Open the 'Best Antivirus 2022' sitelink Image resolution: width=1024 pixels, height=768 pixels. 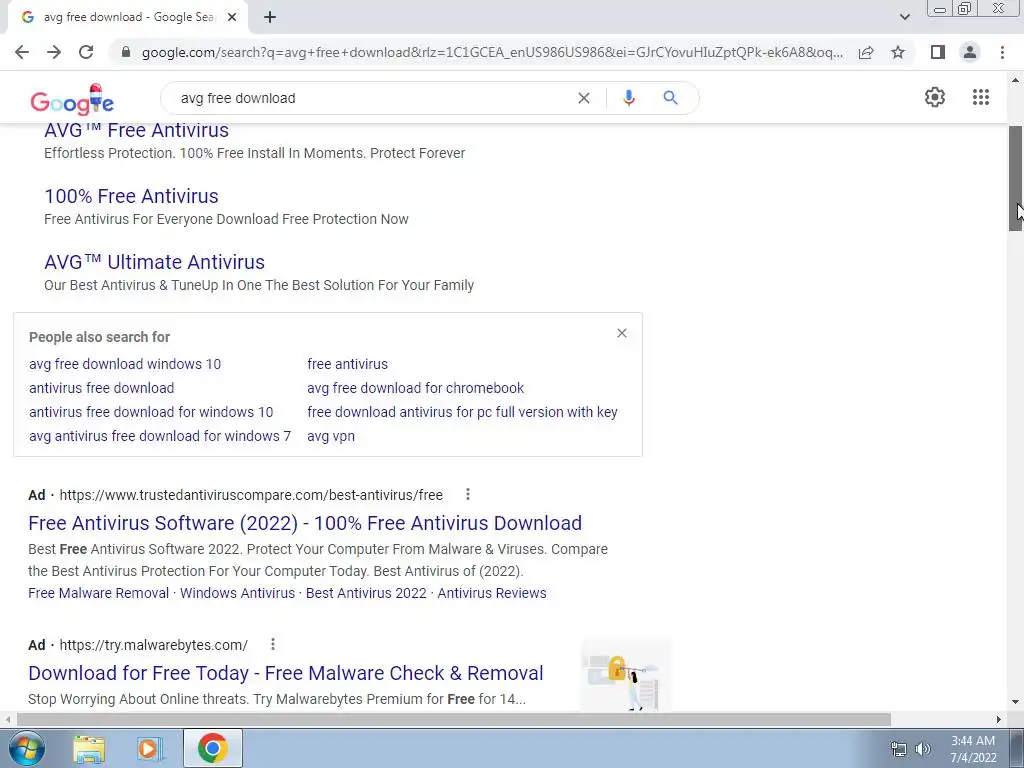pyautogui.click(x=366, y=593)
